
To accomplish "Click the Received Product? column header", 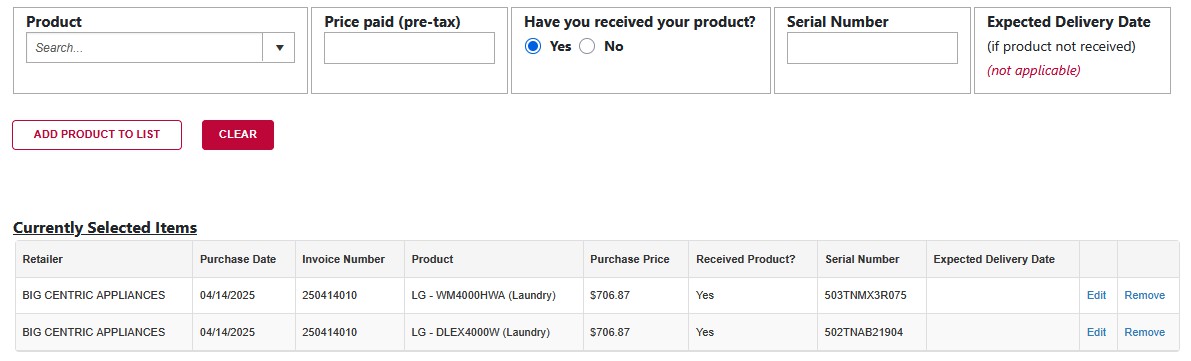I will tap(745, 259).
